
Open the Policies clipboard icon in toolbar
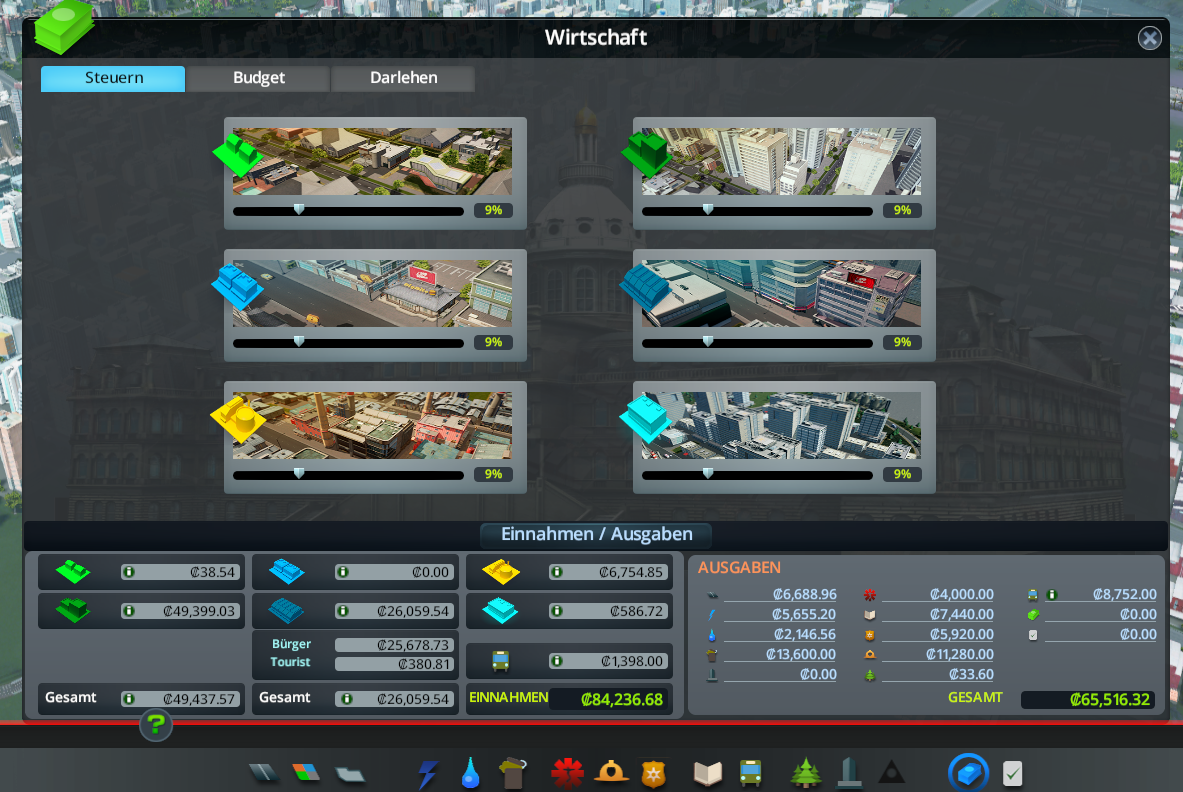(x=1012, y=773)
